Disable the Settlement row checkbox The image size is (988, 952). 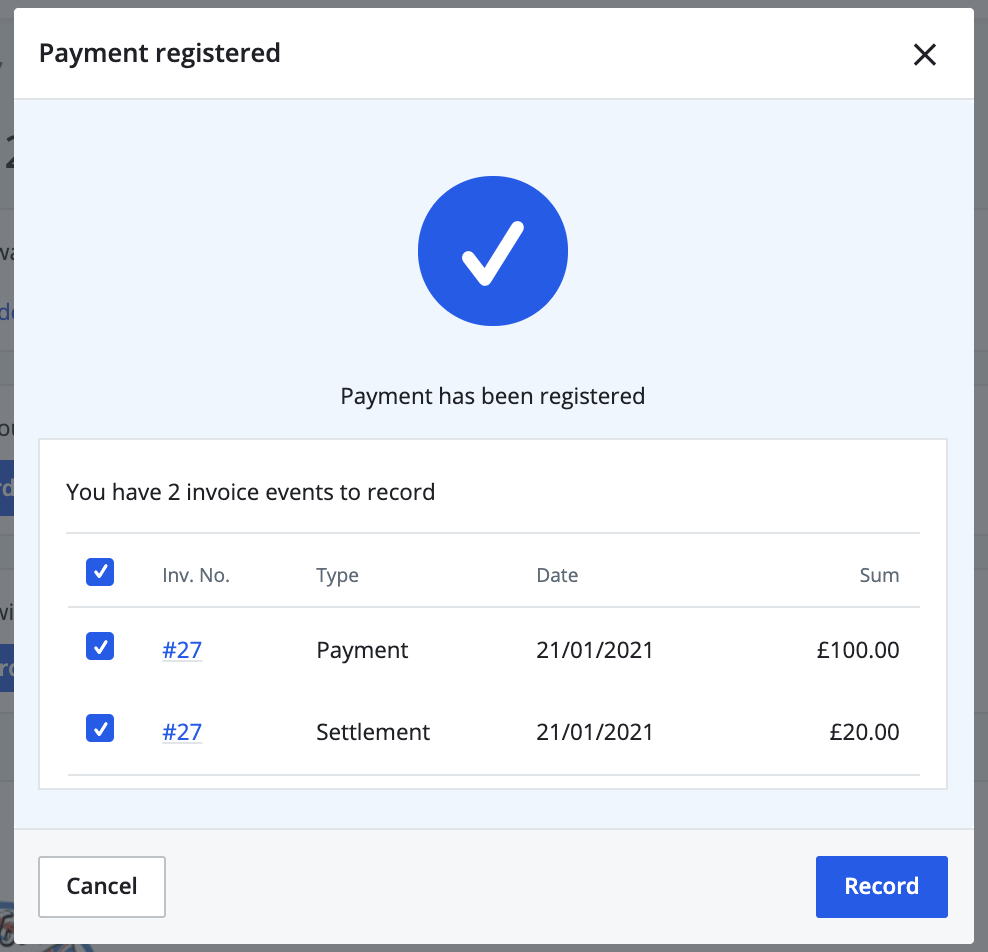tap(99, 728)
